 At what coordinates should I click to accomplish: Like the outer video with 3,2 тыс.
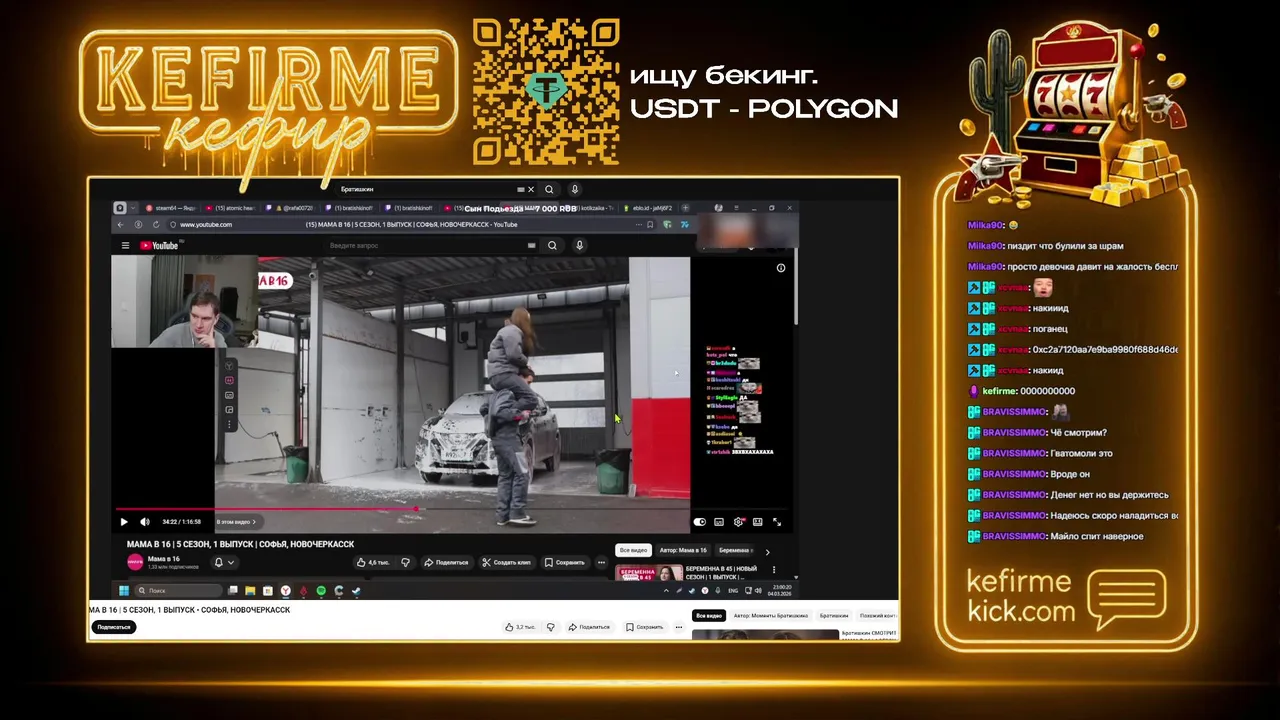tap(520, 627)
